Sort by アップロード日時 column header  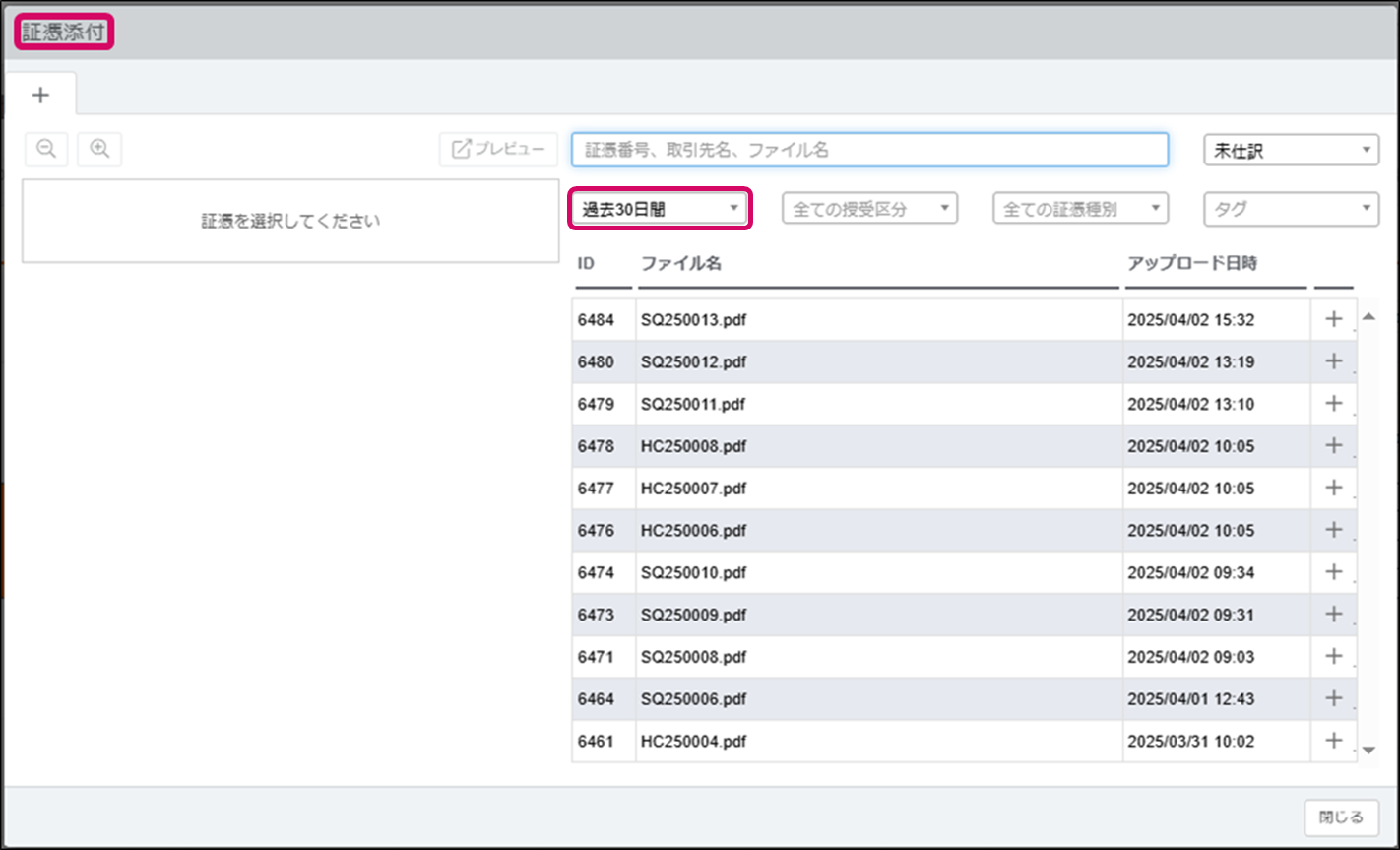click(x=1191, y=264)
